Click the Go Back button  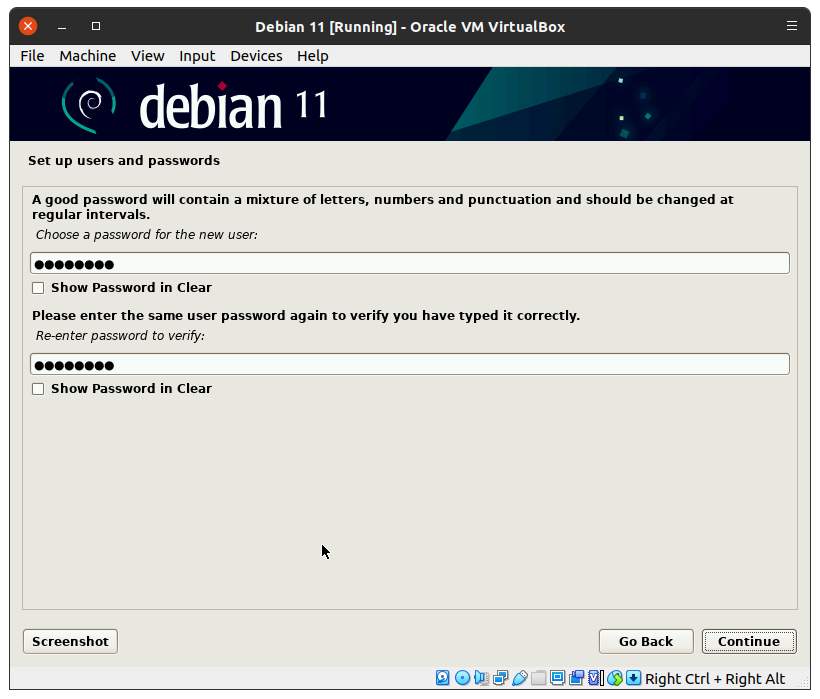pos(645,642)
